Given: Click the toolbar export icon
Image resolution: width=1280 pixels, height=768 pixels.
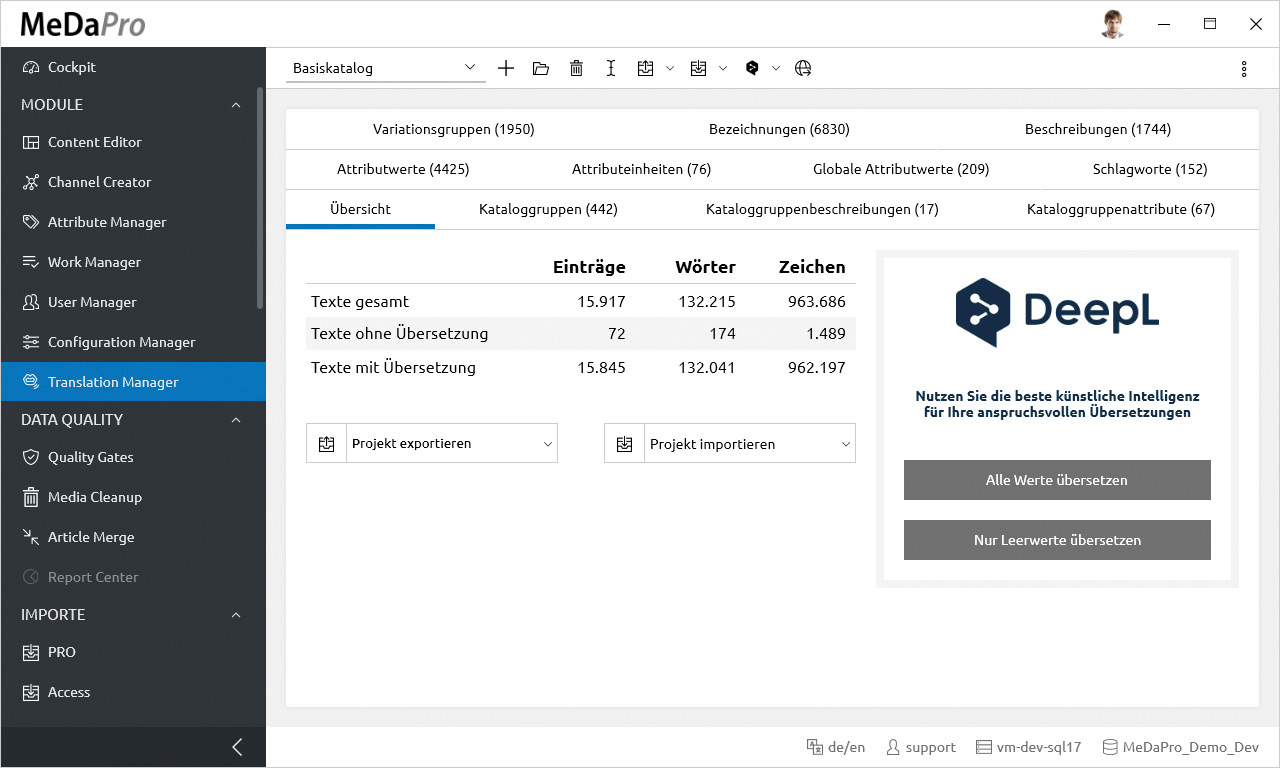Looking at the screenshot, I should [x=646, y=68].
